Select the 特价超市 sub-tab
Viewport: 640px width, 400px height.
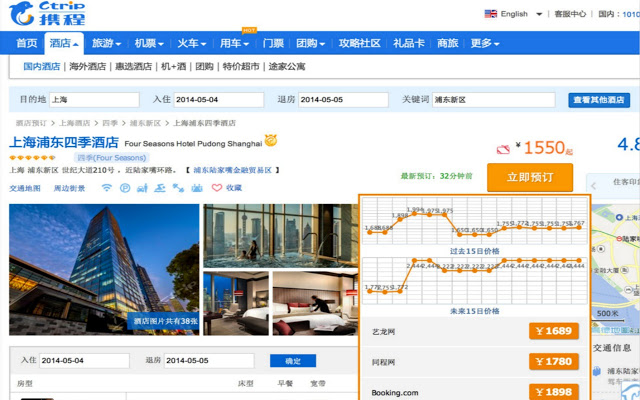(x=241, y=67)
